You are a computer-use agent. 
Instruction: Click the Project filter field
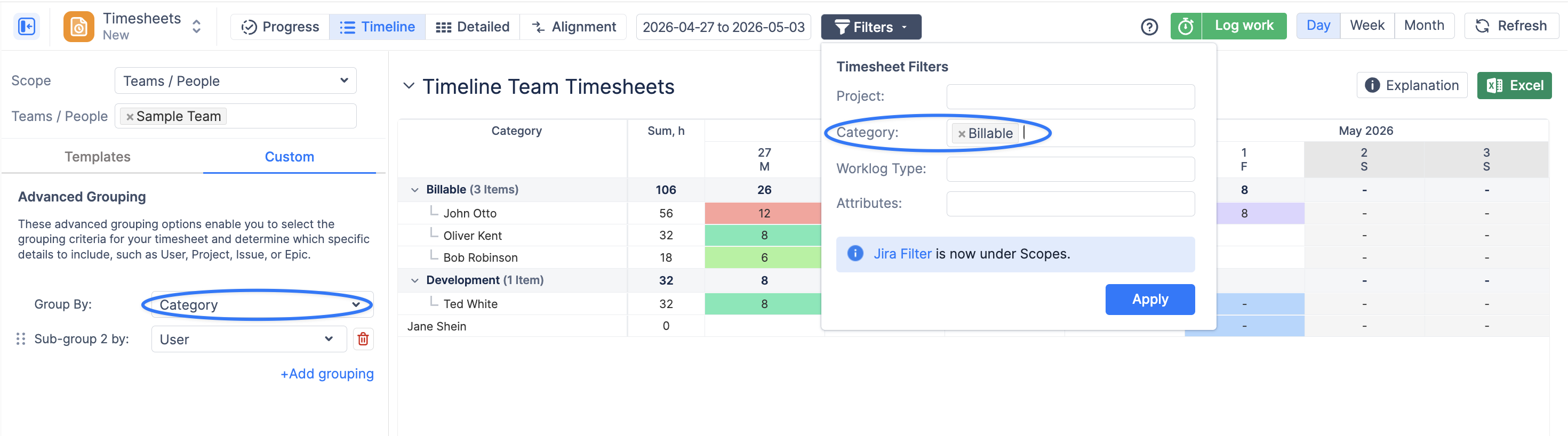tap(1070, 96)
